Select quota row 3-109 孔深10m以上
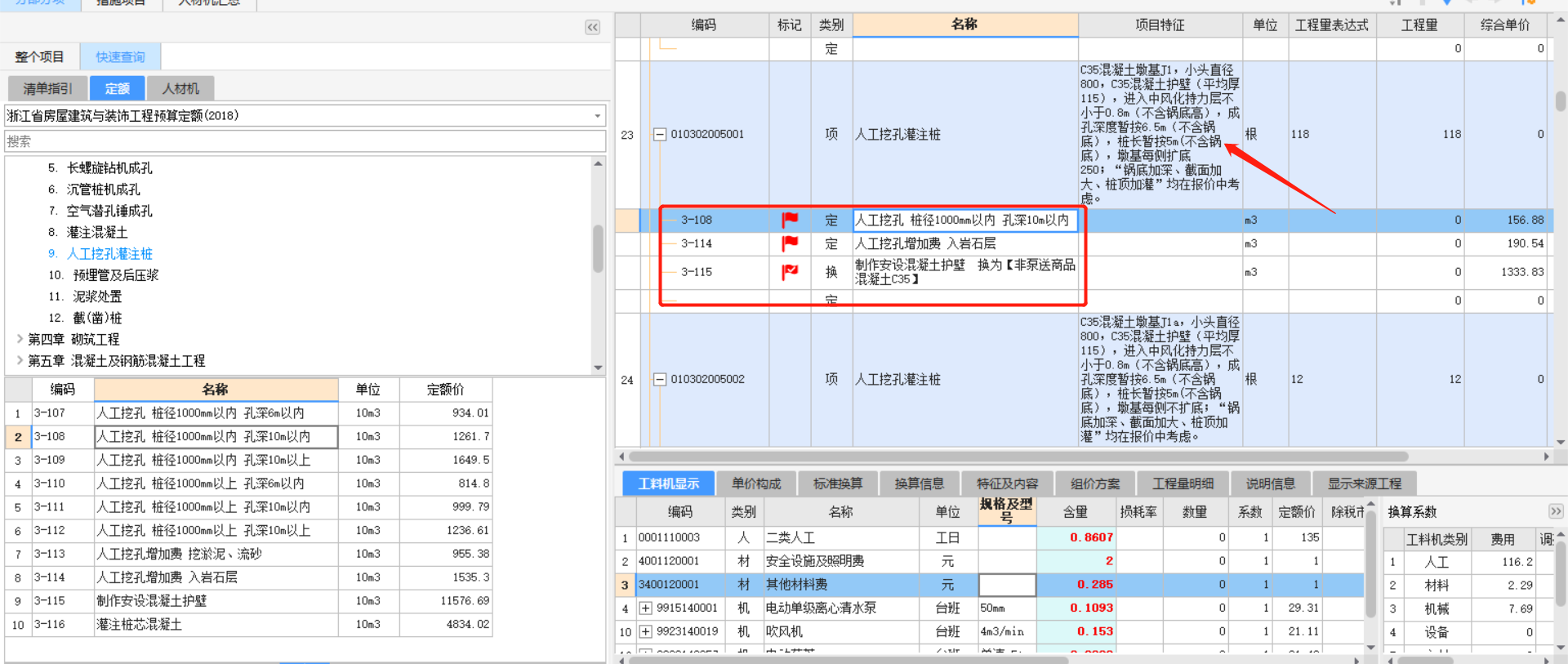1568x664 pixels. (x=248, y=460)
